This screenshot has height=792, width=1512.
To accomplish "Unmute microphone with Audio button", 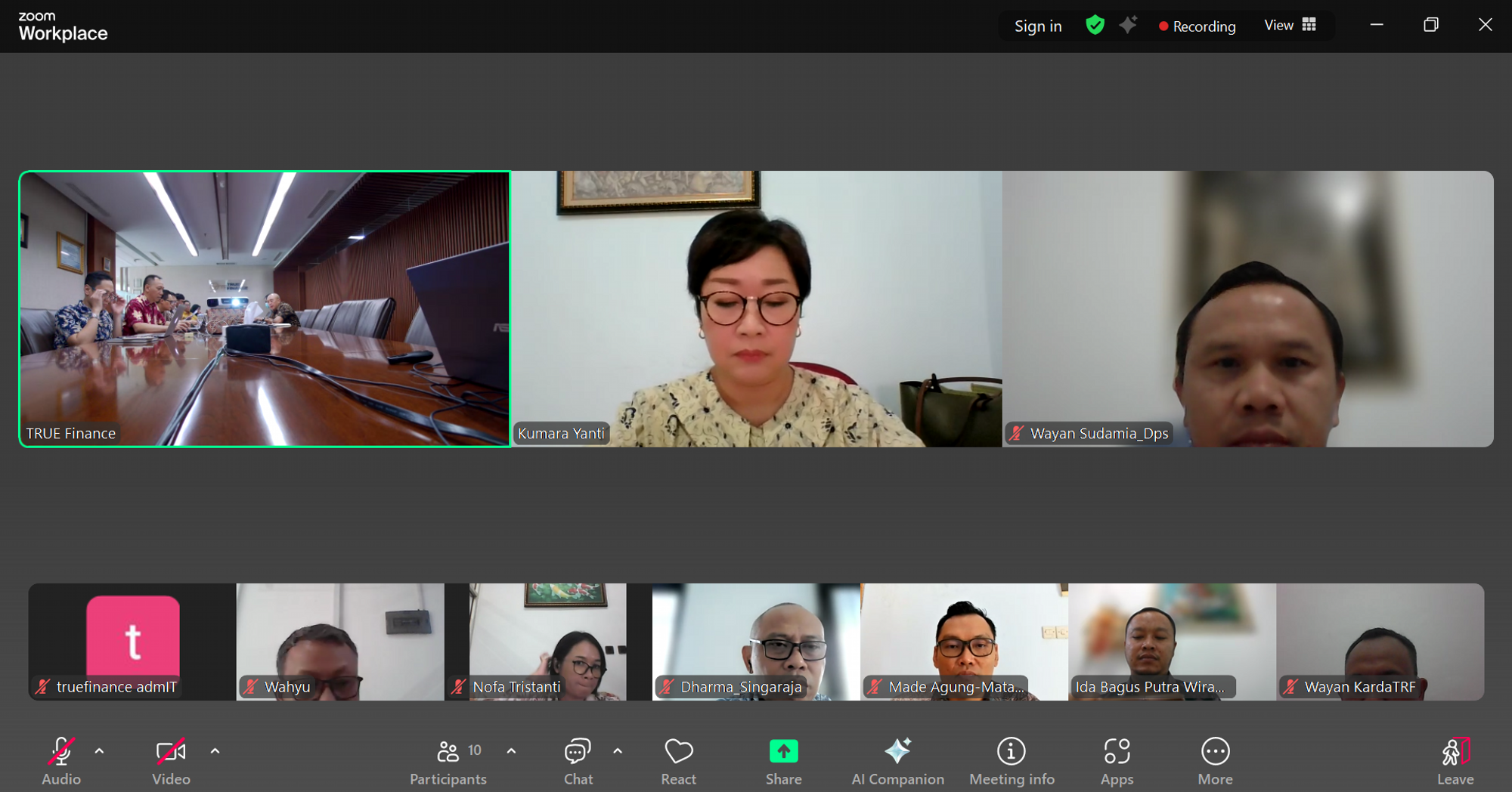I will pos(61,761).
